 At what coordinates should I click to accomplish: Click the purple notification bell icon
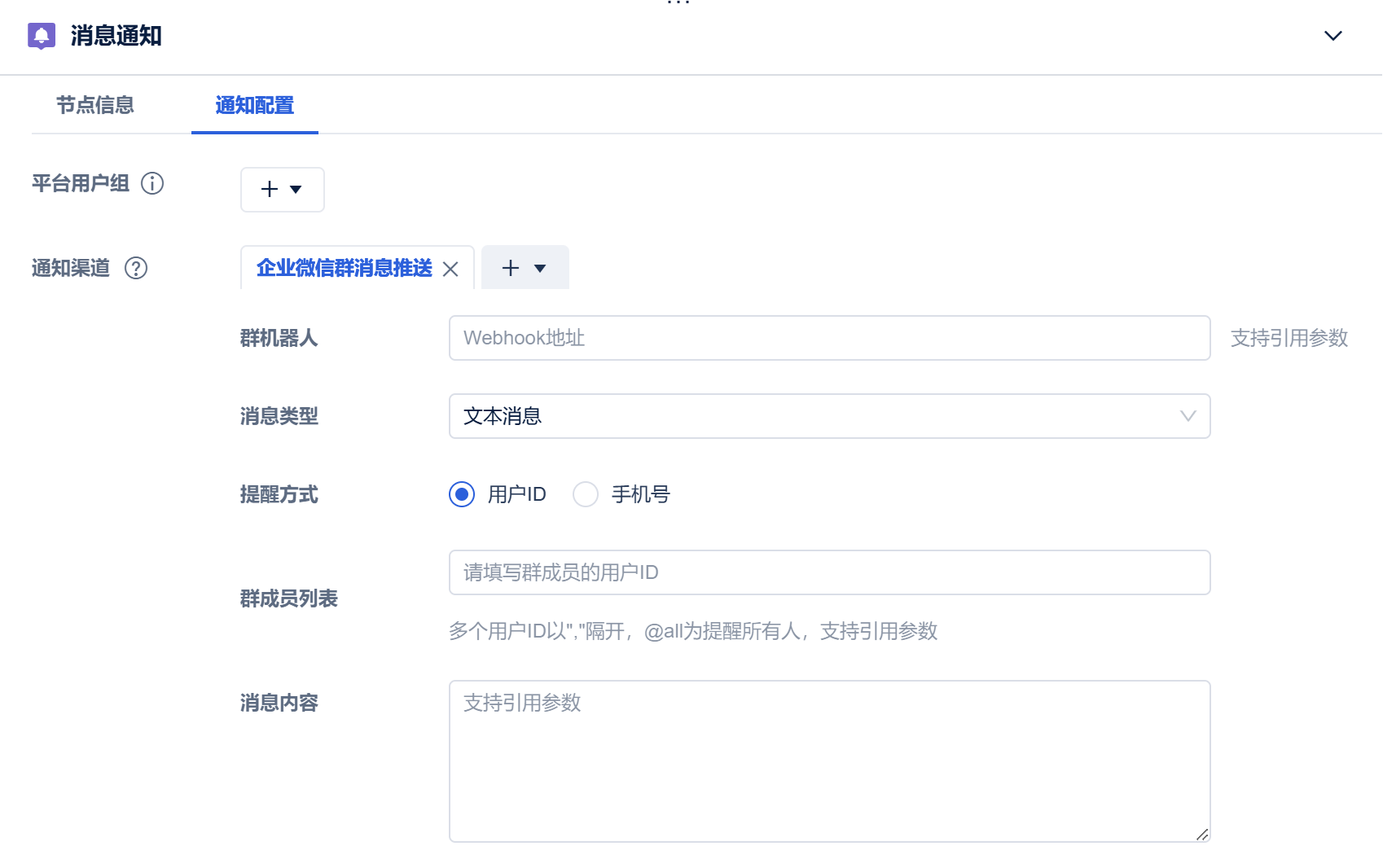[x=42, y=36]
